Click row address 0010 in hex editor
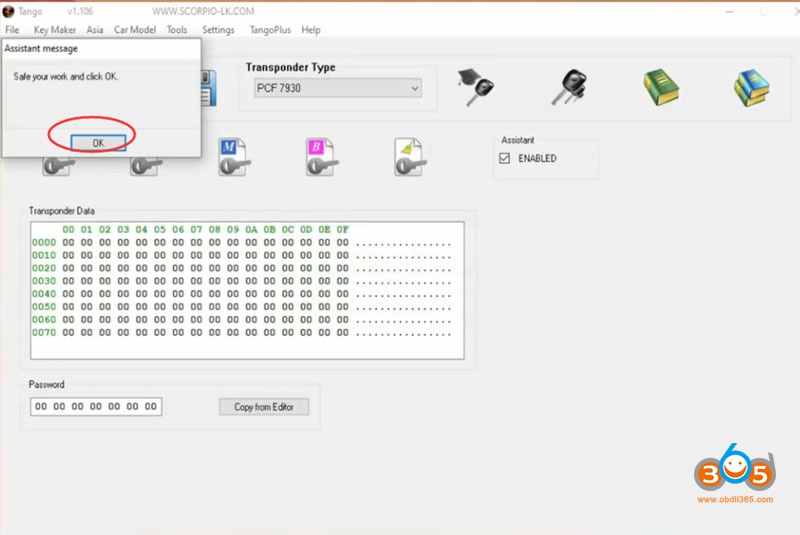 (44, 256)
